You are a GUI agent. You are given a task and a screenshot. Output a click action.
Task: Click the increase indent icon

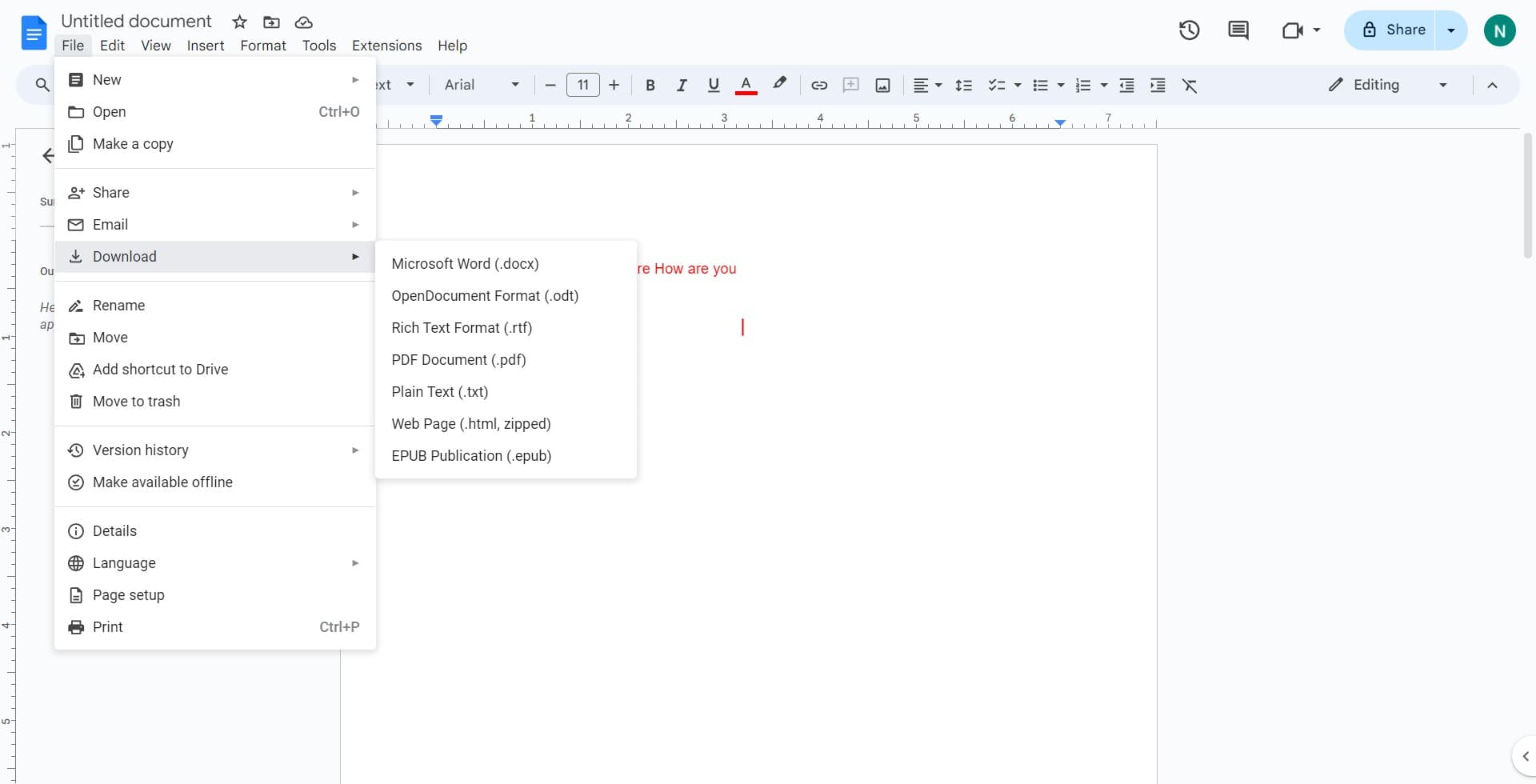pos(1158,85)
